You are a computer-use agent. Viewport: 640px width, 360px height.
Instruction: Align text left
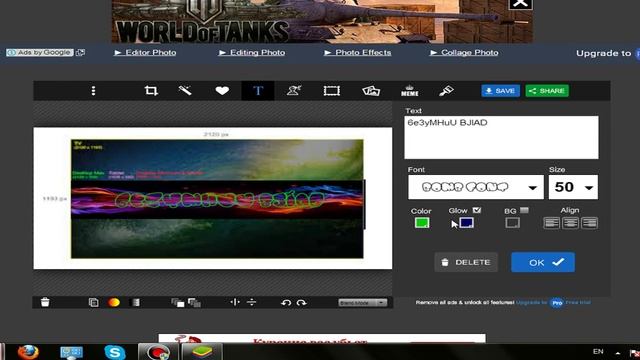click(551, 223)
